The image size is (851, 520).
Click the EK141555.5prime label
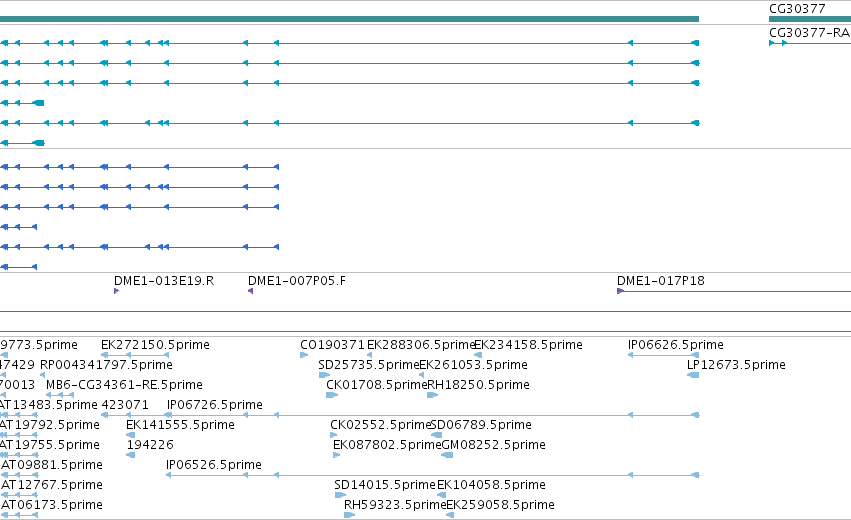click(x=180, y=425)
